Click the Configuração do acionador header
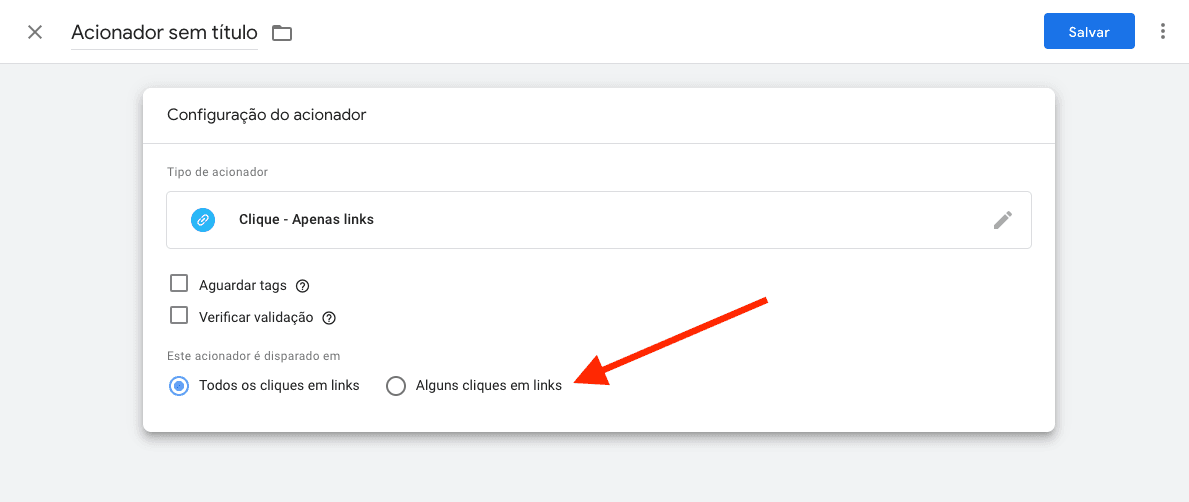The width and height of the screenshot is (1189, 502). [x=267, y=115]
